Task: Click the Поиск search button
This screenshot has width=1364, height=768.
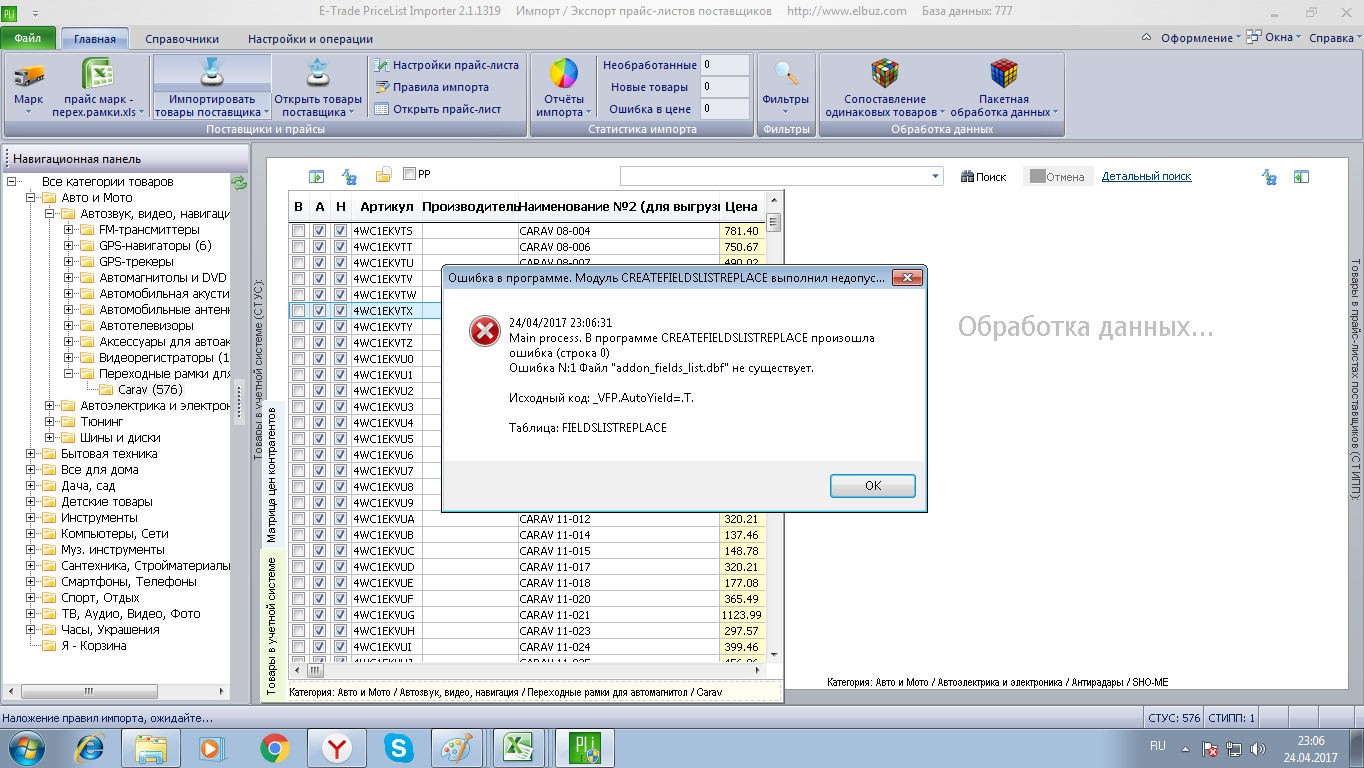Action: [x=984, y=177]
